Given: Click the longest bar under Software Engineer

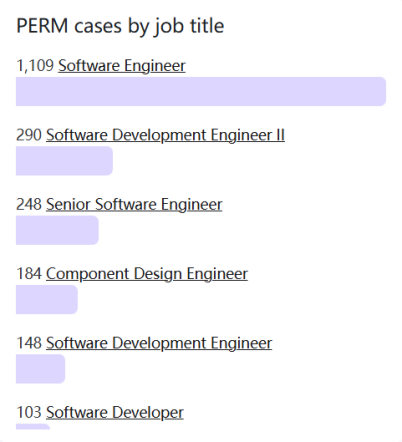Looking at the screenshot, I should click(201, 91).
